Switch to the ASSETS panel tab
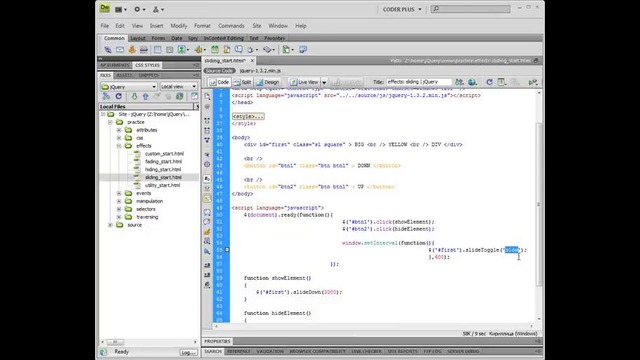The width and height of the screenshot is (640, 360). tap(124, 75)
